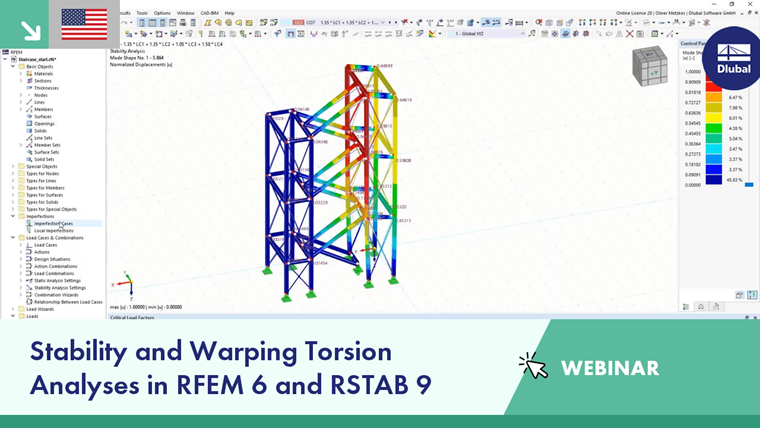Image resolution: width=760 pixels, height=428 pixels.
Task: Click the US flag language icon
Action: pyautogui.click(x=84, y=24)
